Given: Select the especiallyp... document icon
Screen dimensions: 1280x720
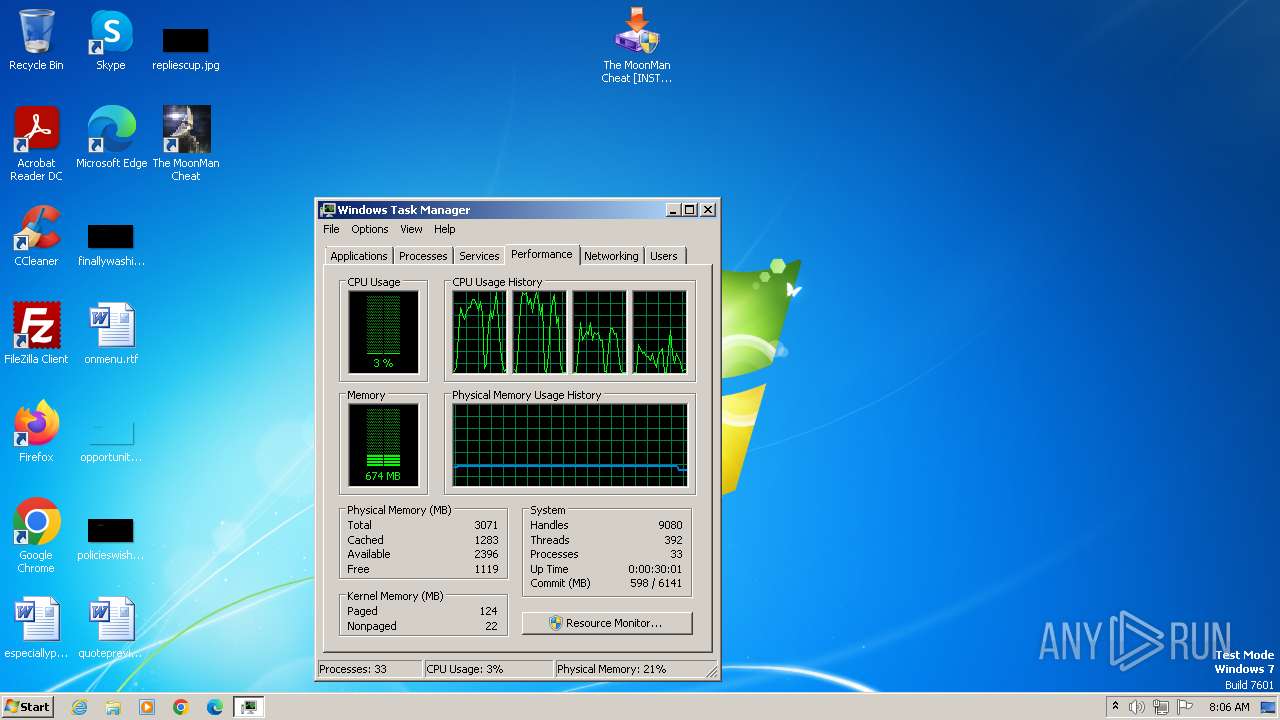Looking at the screenshot, I should [36, 628].
